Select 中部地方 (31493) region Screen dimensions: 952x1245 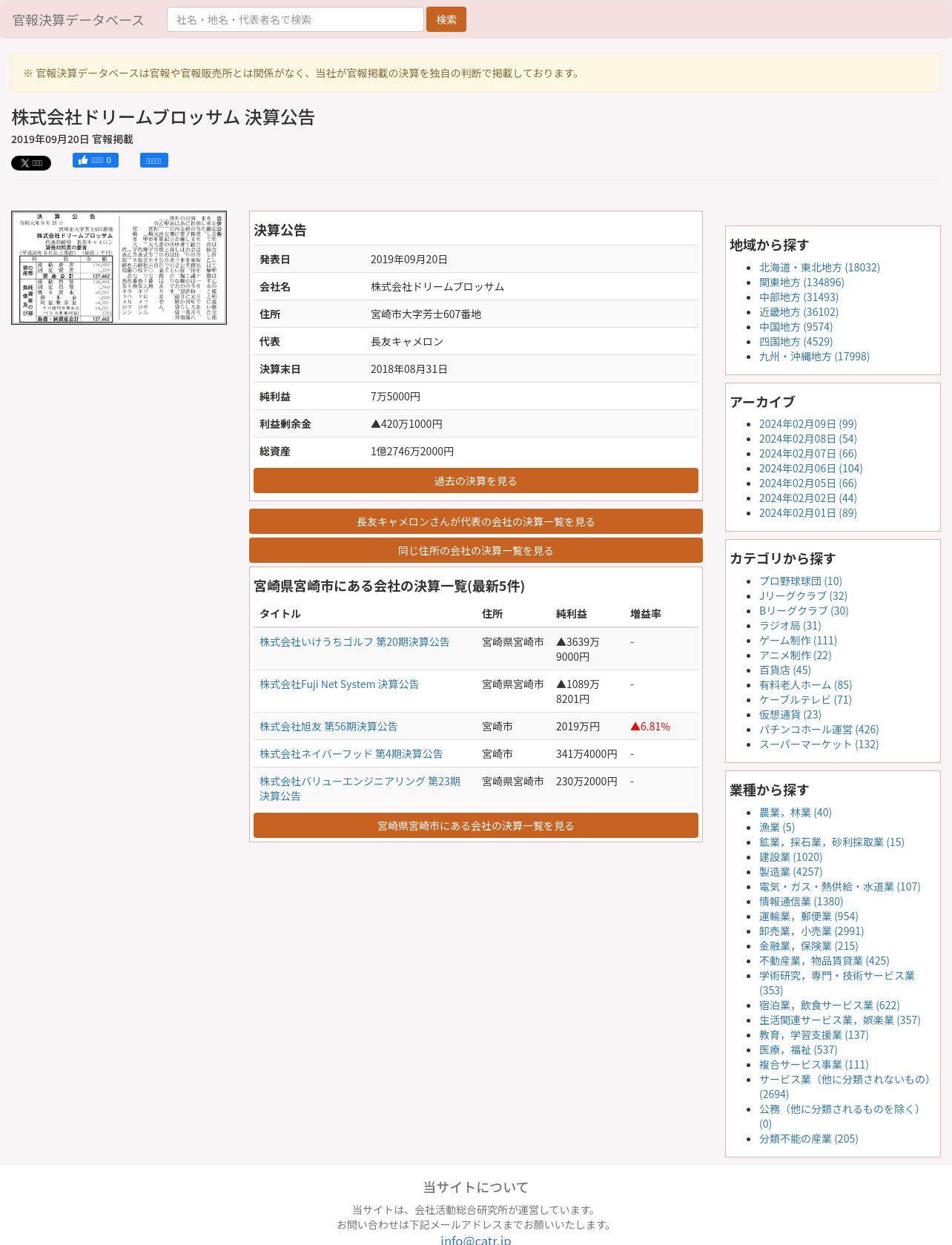pyautogui.click(x=799, y=297)
